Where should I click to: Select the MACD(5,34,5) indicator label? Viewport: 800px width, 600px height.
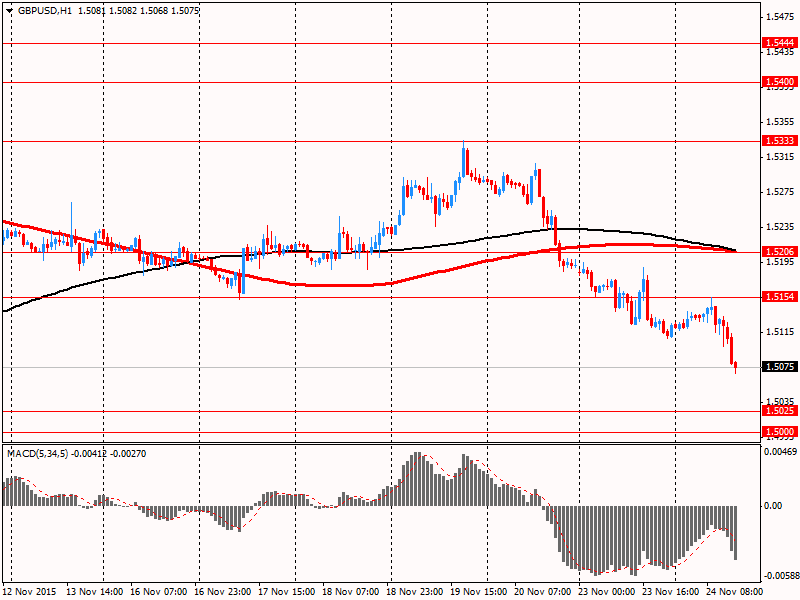coord(37,453)
